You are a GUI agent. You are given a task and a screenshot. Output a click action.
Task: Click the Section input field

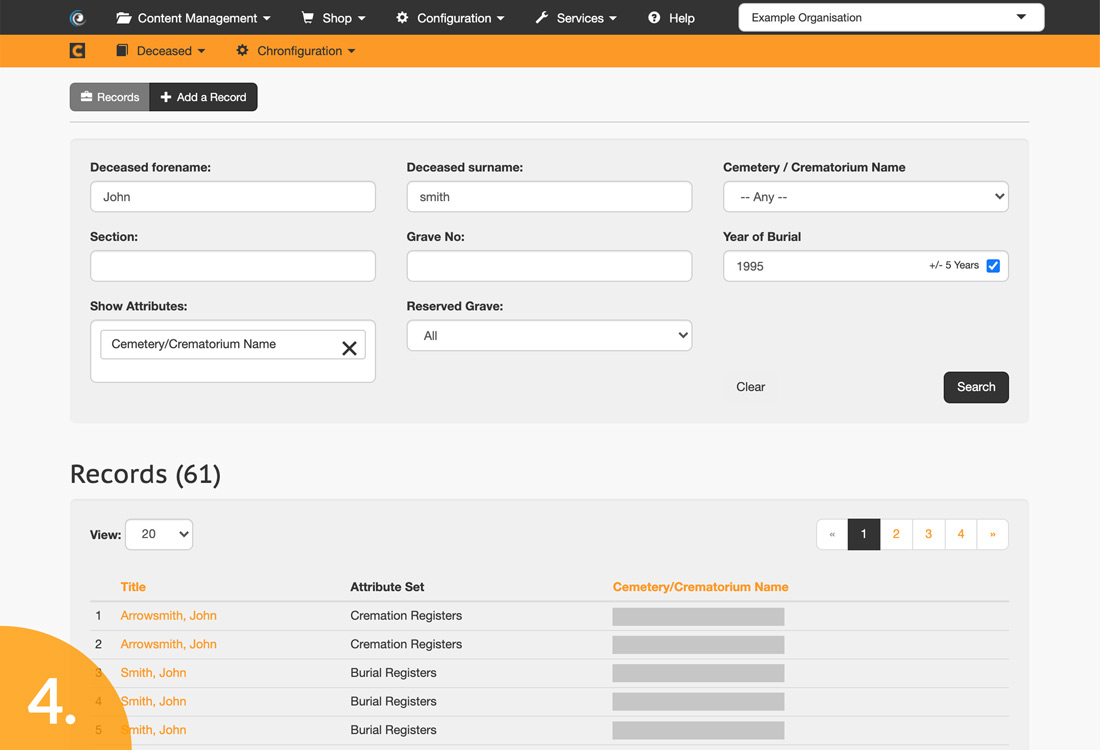coord(233,267)
